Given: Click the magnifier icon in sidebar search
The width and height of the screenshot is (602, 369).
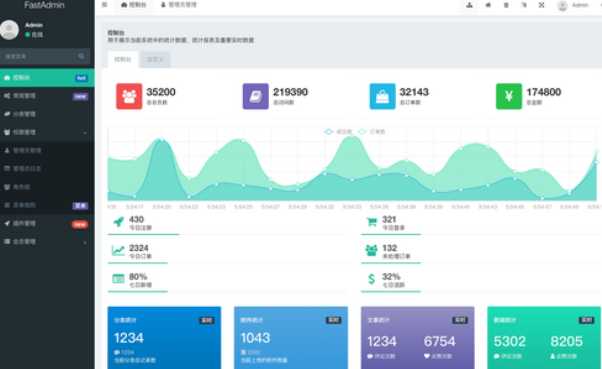Looking at the screenshot, I should coord(81,56).
